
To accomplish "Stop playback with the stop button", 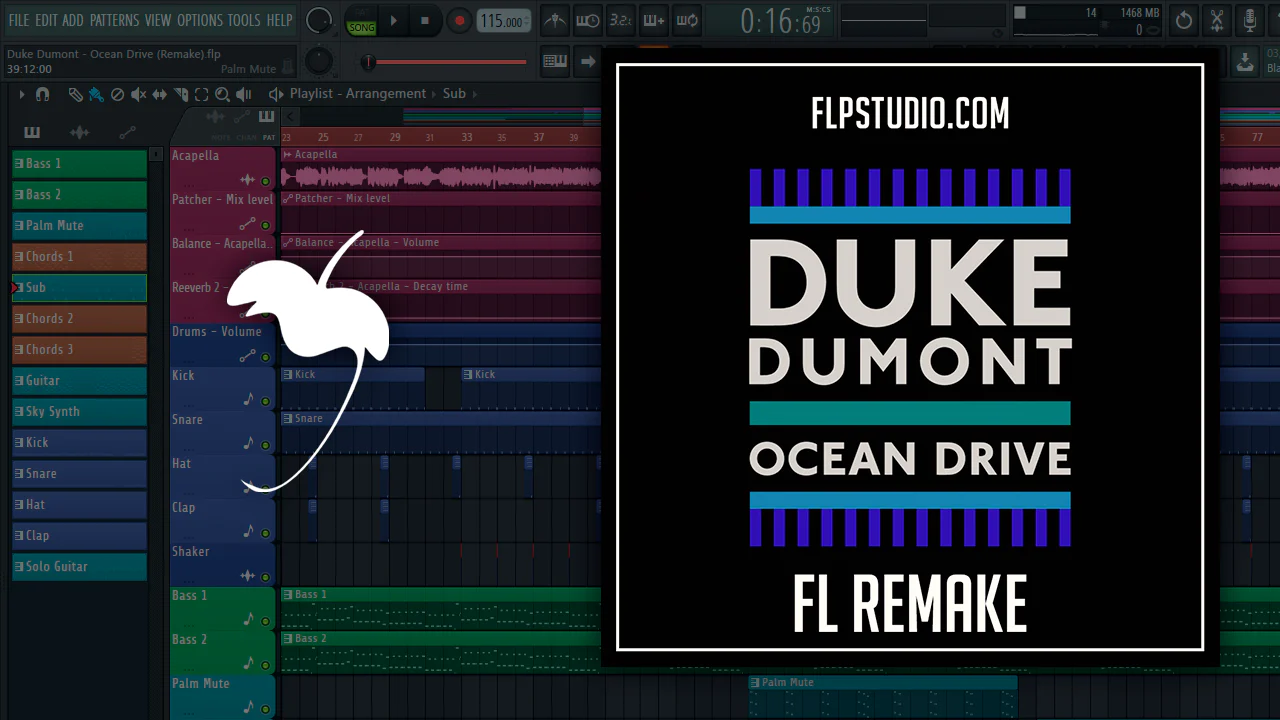I will point(425,21).
